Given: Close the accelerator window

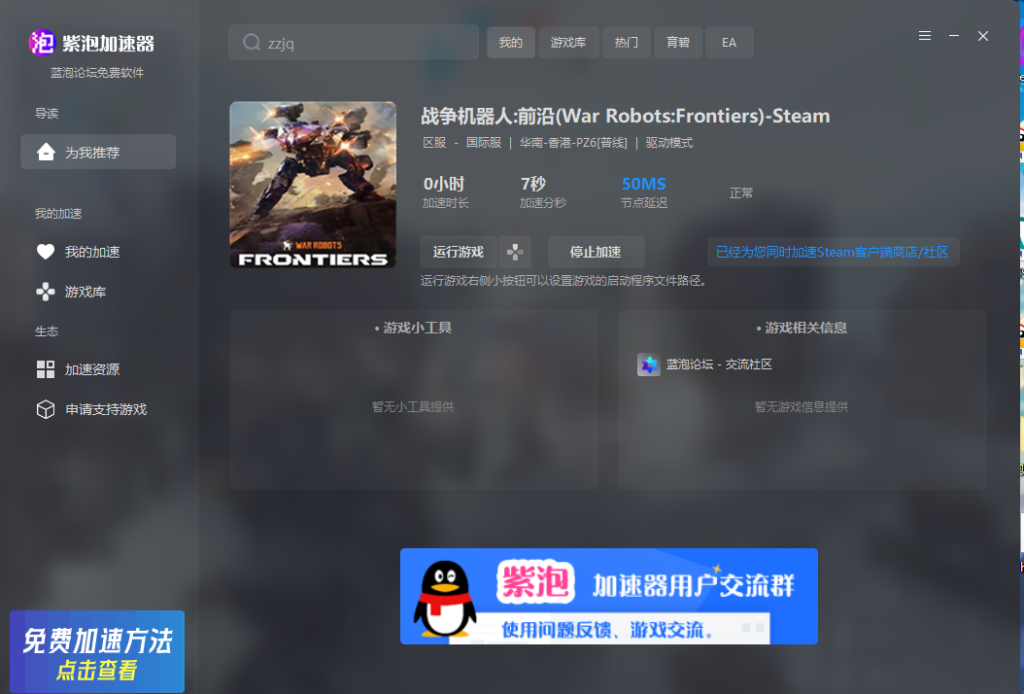Looking at the screenshot, I should coord(983,36).
